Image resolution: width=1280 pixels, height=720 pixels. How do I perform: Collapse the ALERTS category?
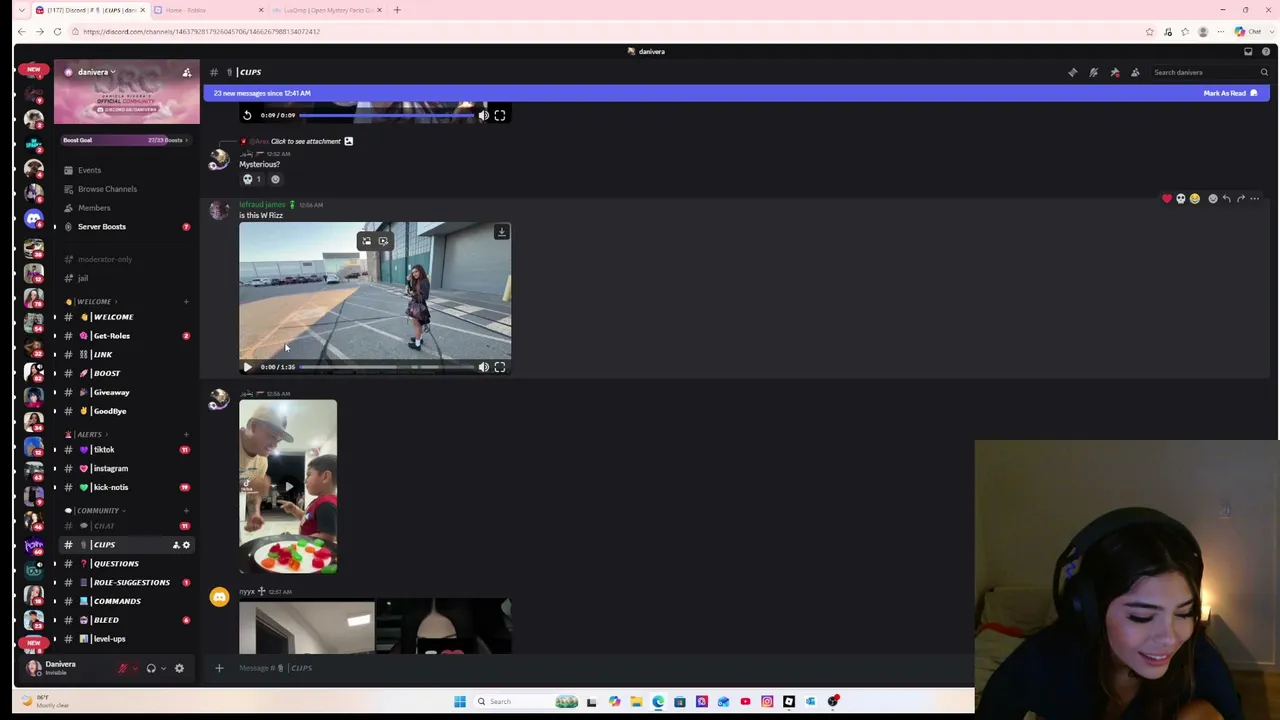[x=88, y=434]
